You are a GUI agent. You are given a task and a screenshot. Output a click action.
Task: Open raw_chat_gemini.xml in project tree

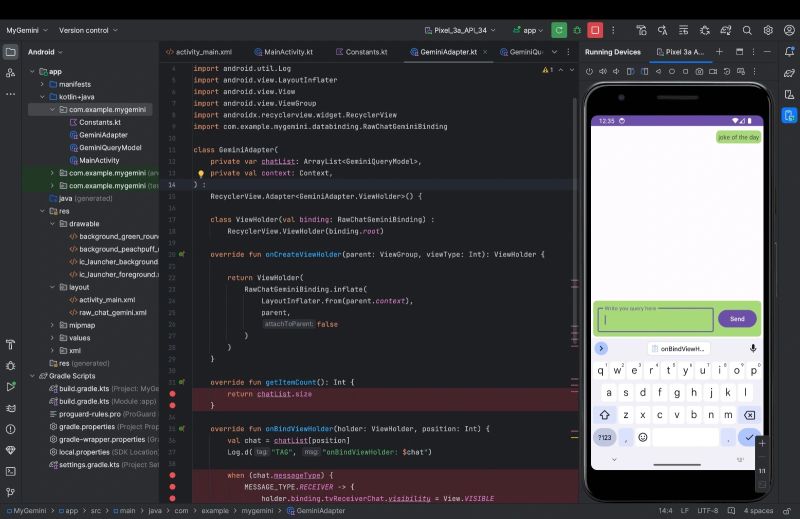pyautogui.click(x=108, y=312)
